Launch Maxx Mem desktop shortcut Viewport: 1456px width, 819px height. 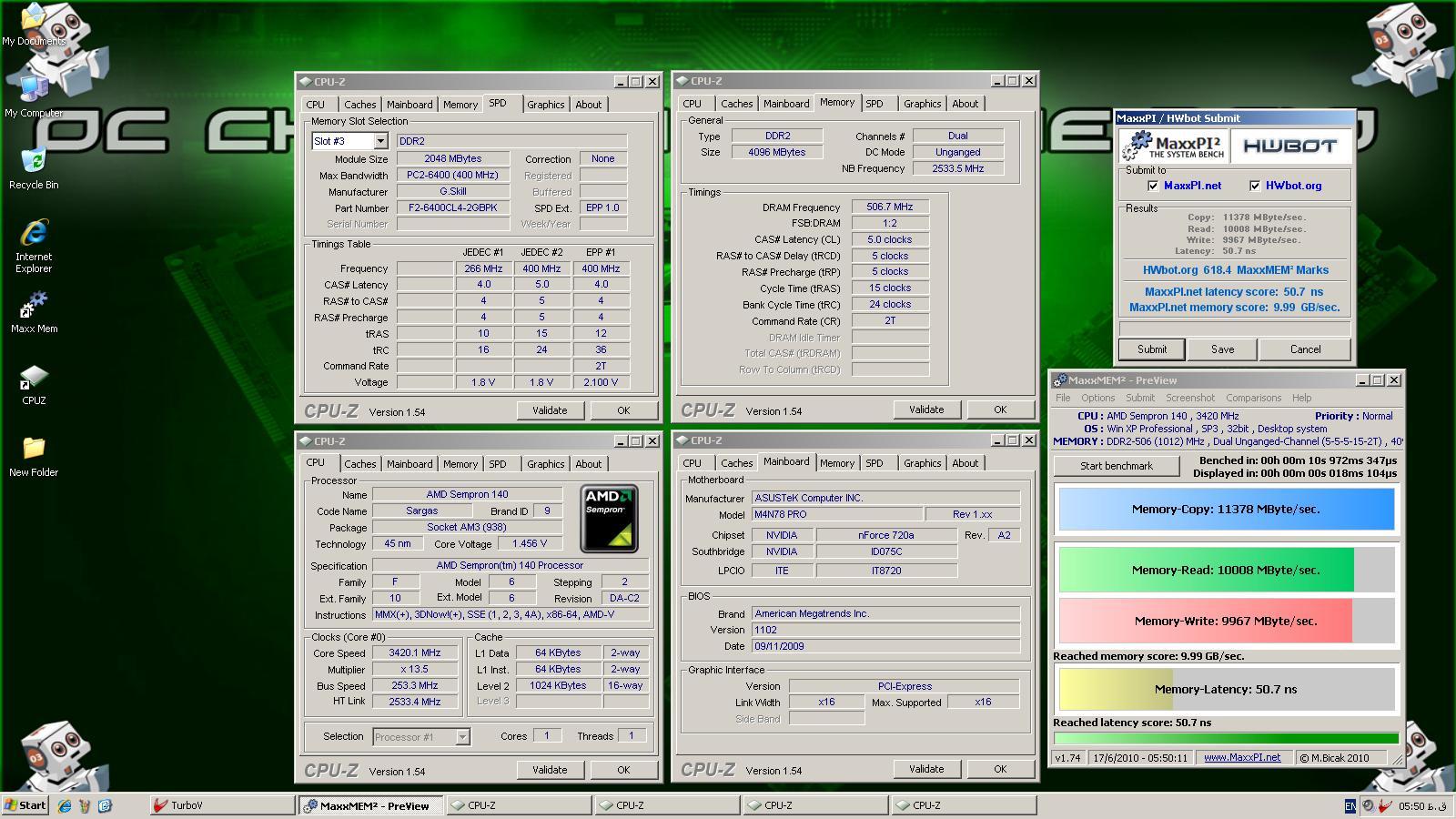coord(34,312)
